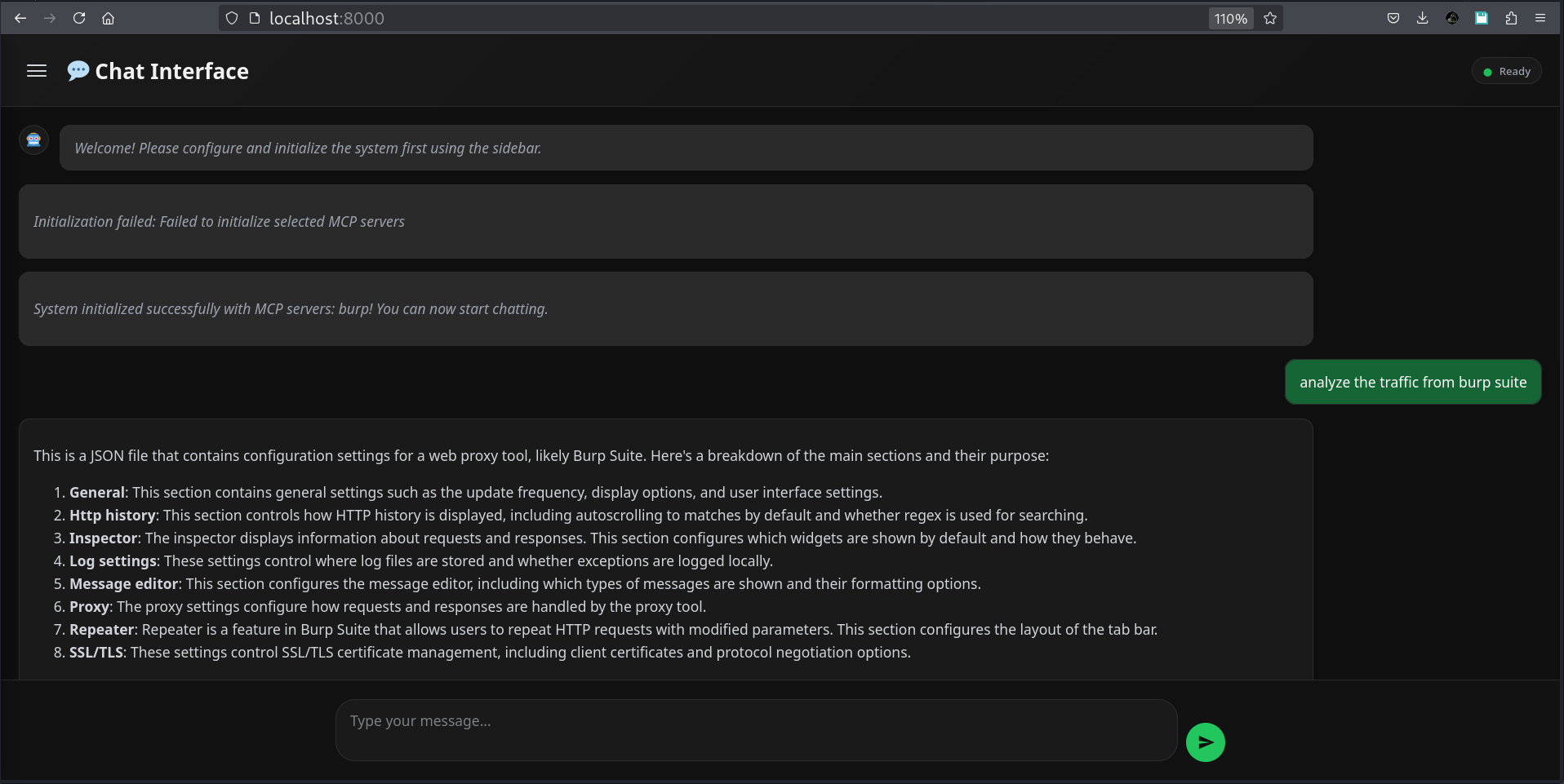Viewport: 1564px width, 784px height.
Task: Click the Ready status indicator
Action: pyautogui.click(x=1507, y=72)
